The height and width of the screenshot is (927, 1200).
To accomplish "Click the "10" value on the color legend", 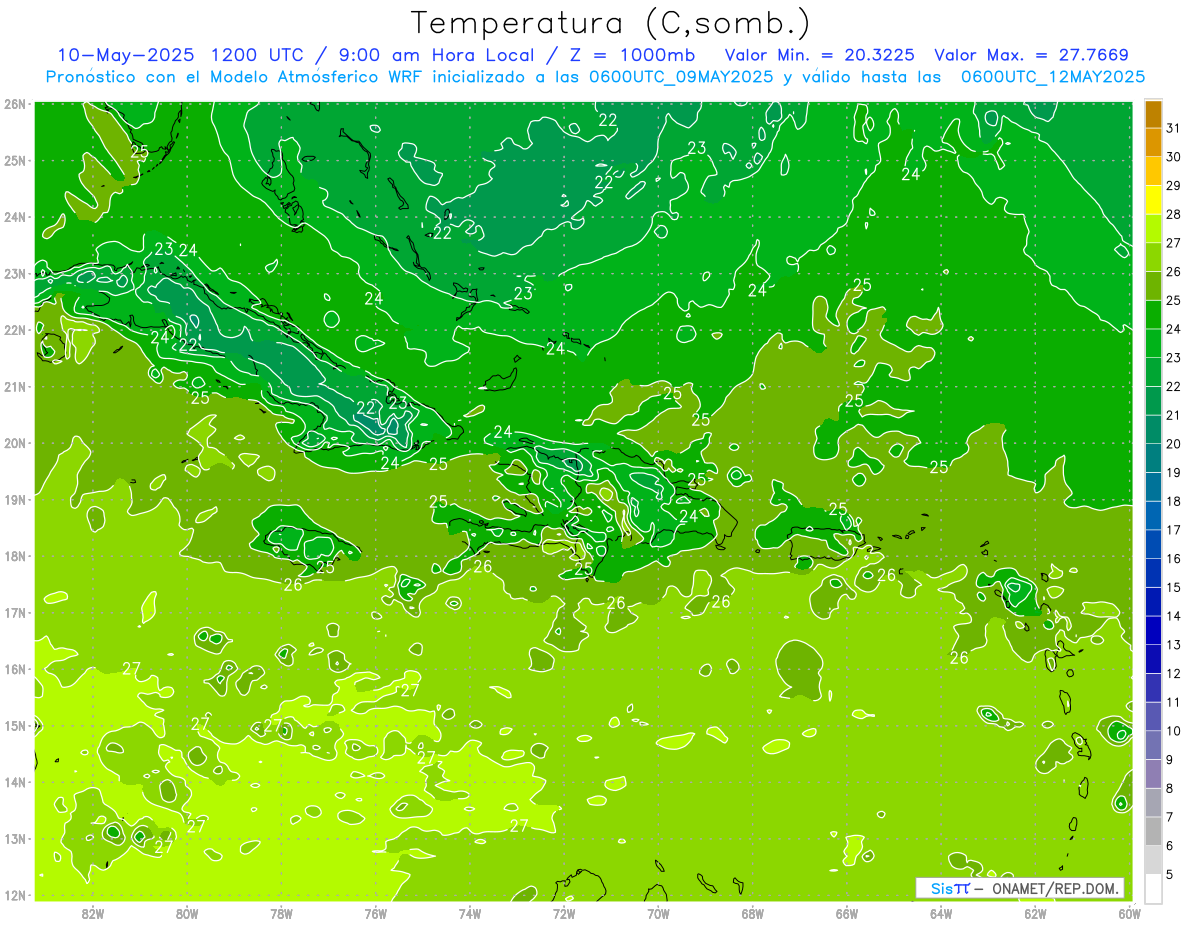I will click(x=1173, y=731).
